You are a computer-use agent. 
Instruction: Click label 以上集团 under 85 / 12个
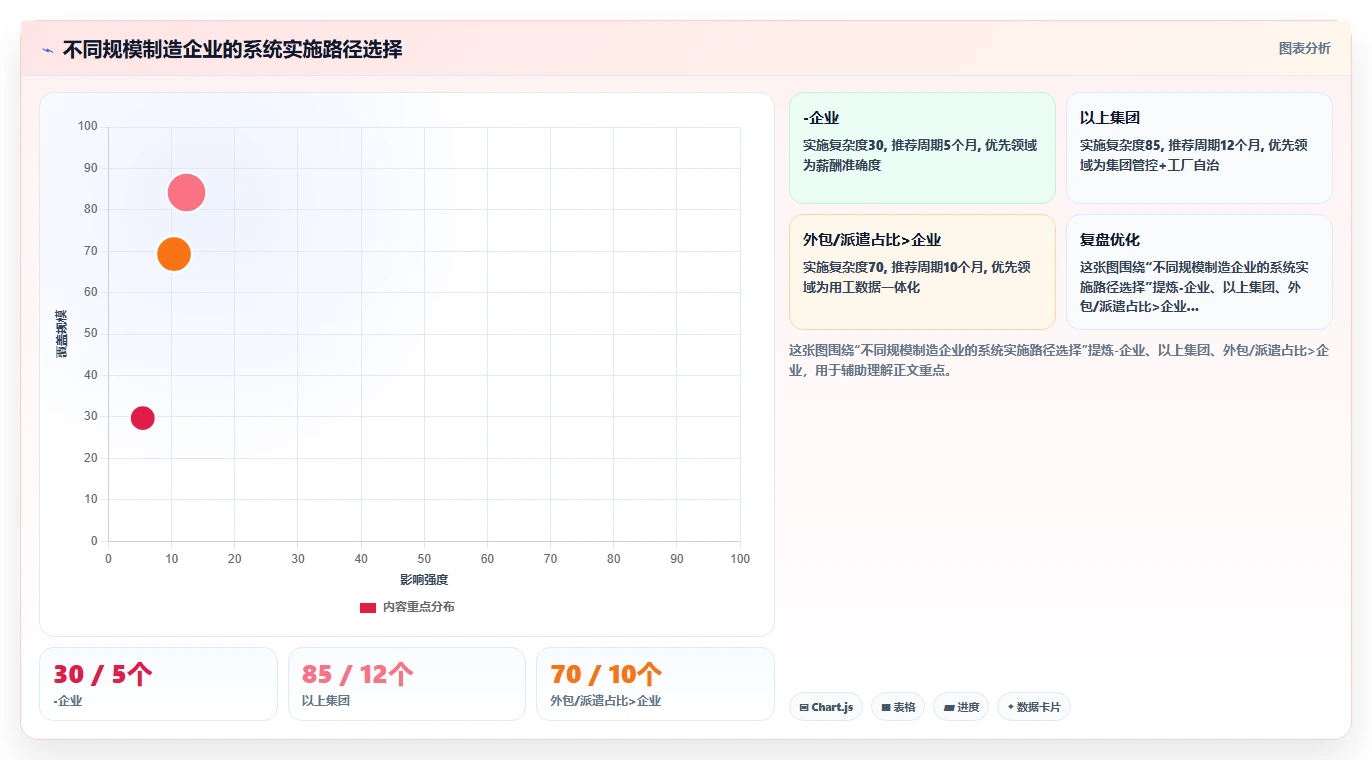coord(326,701)
